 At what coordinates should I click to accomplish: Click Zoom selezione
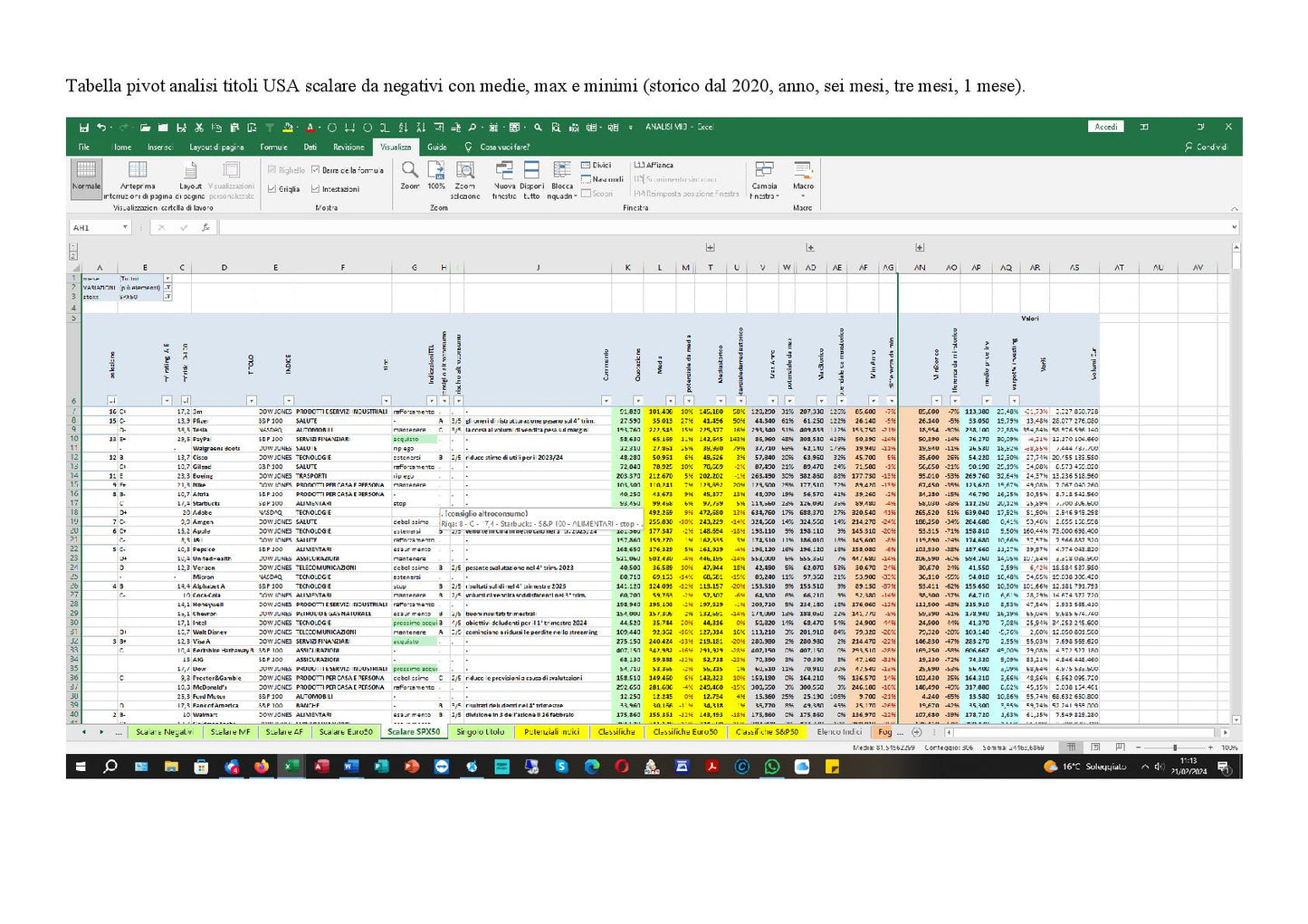465,179
